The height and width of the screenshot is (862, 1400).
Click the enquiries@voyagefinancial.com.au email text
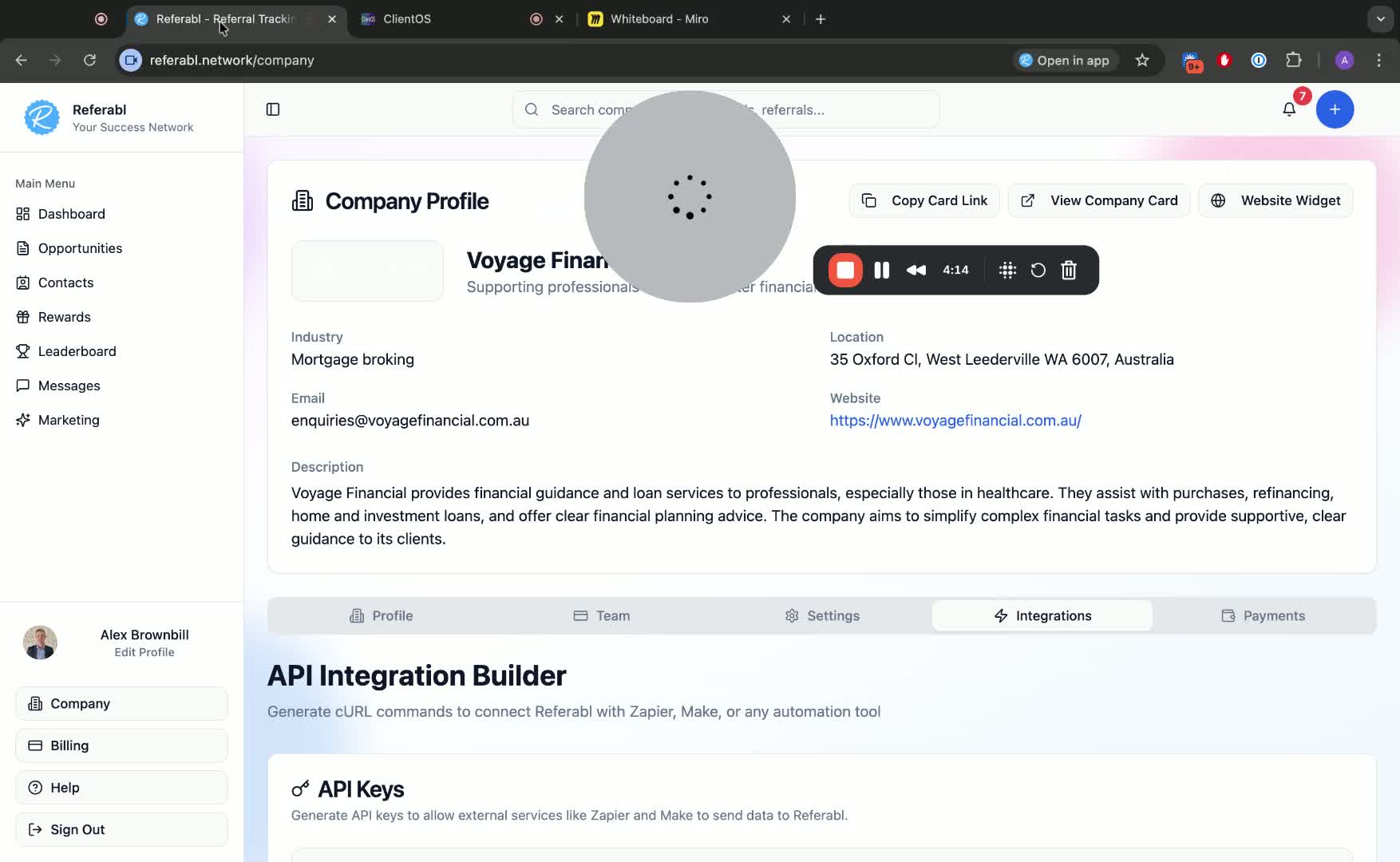coord(410,421)
